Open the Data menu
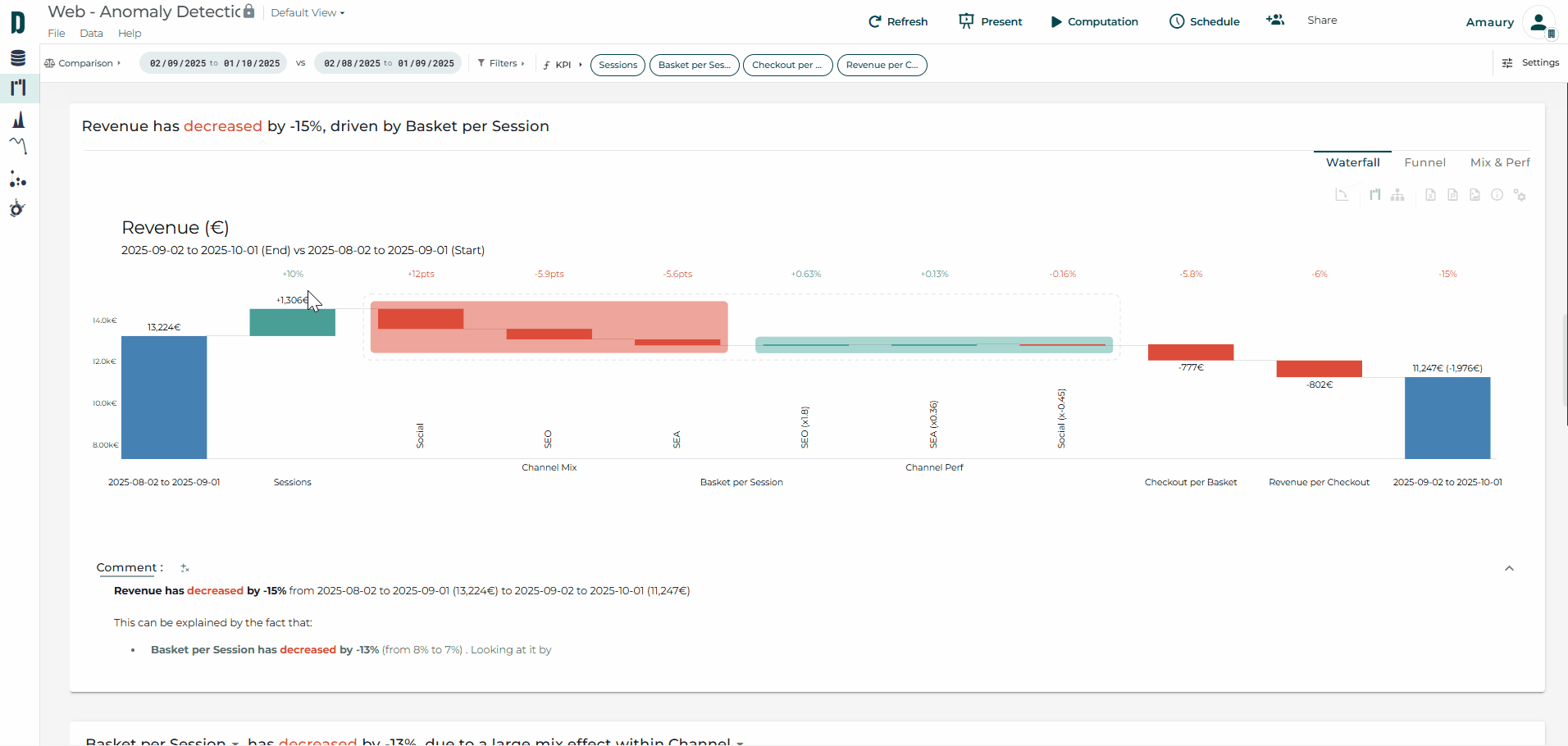The height and width of the screenshot is (746, 1568). point(91,34)
